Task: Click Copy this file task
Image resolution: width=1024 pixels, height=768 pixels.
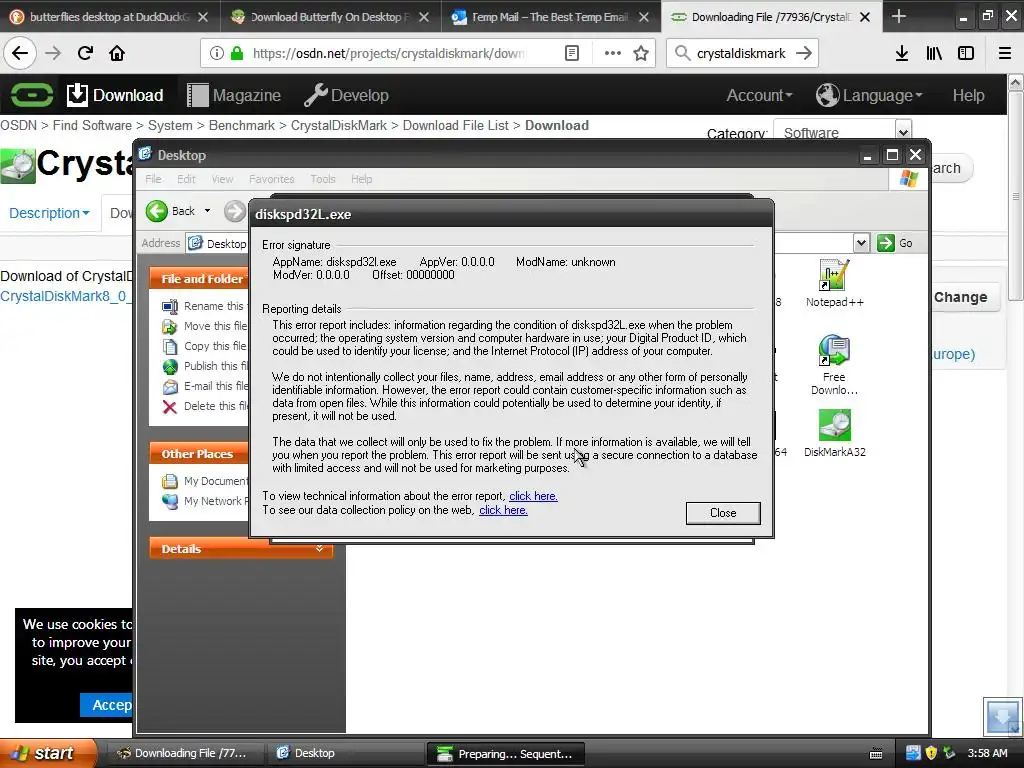Action: click(x=205, y=346)
